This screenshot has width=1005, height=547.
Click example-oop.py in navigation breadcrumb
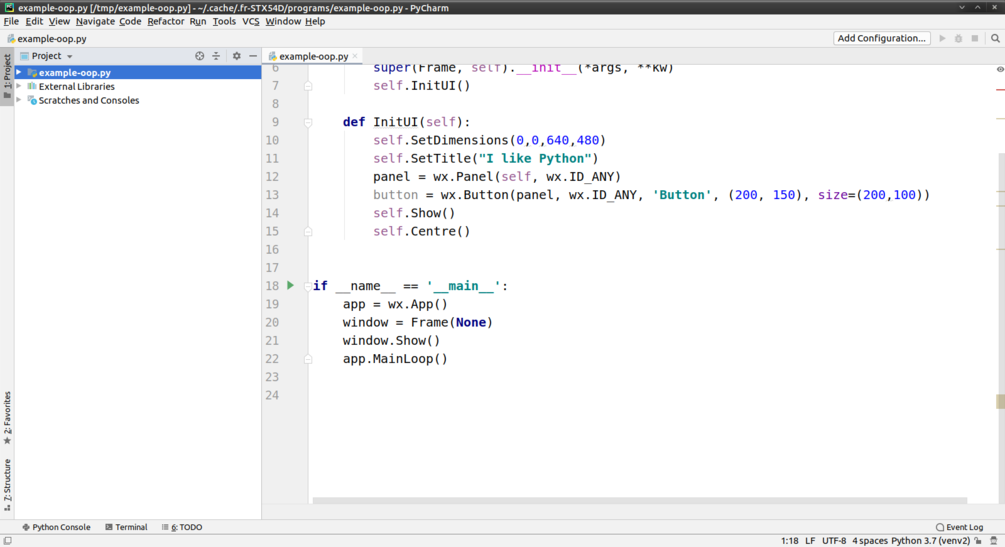coord(52,38)
